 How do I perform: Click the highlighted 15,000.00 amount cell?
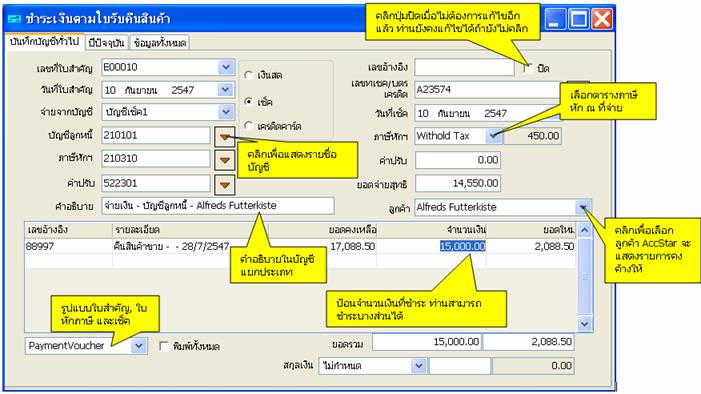pyautogui.click(x=462, y=246)
